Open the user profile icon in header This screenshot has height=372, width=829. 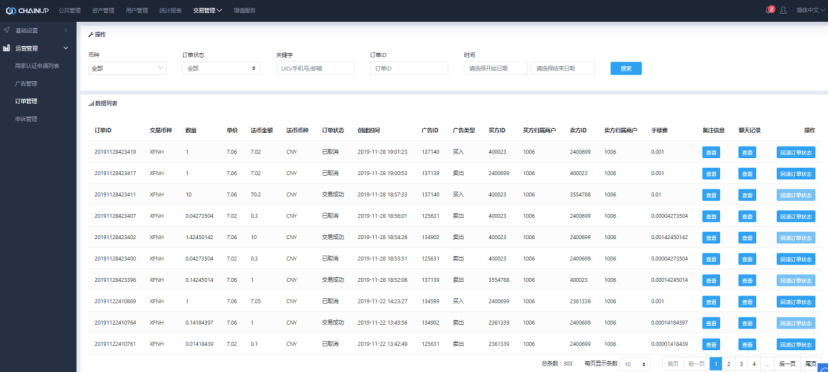click(x=784, y=10)
